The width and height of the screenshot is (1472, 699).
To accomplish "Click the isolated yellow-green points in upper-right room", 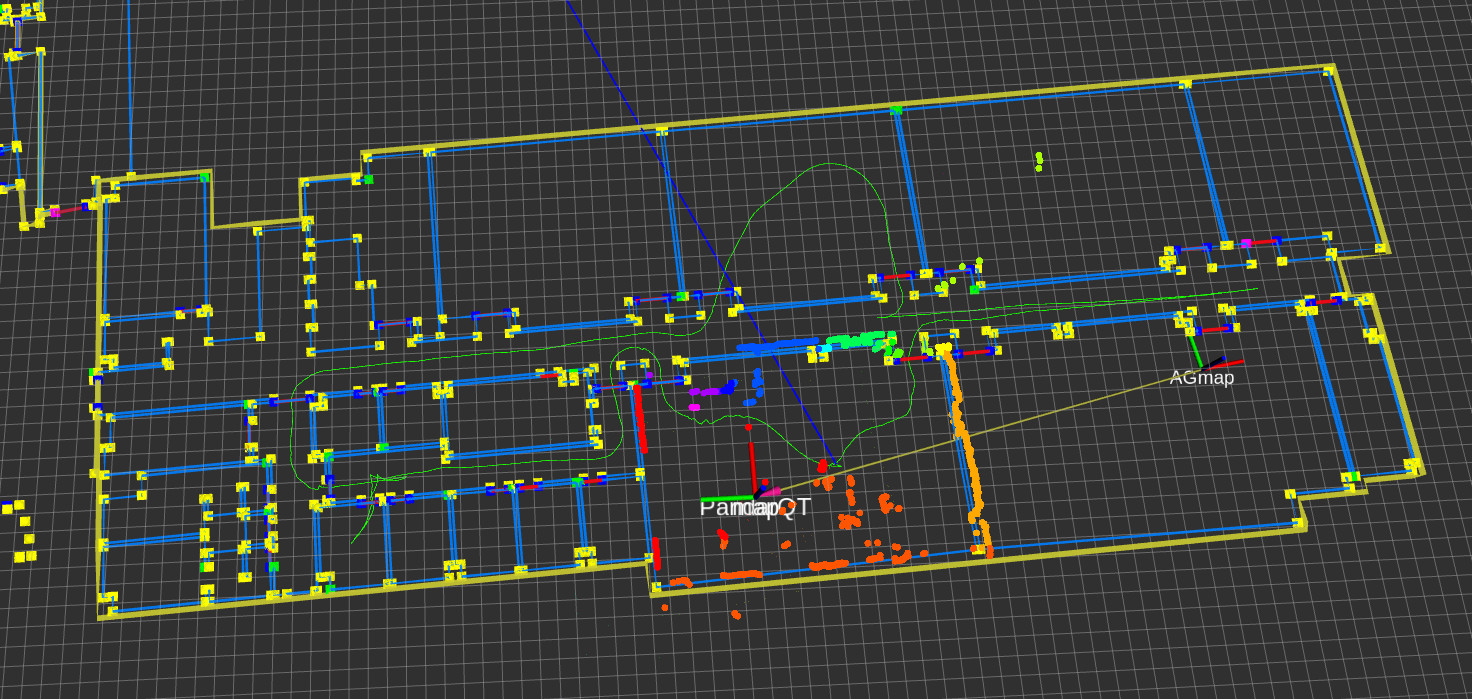I will [x=1039, y=160].
